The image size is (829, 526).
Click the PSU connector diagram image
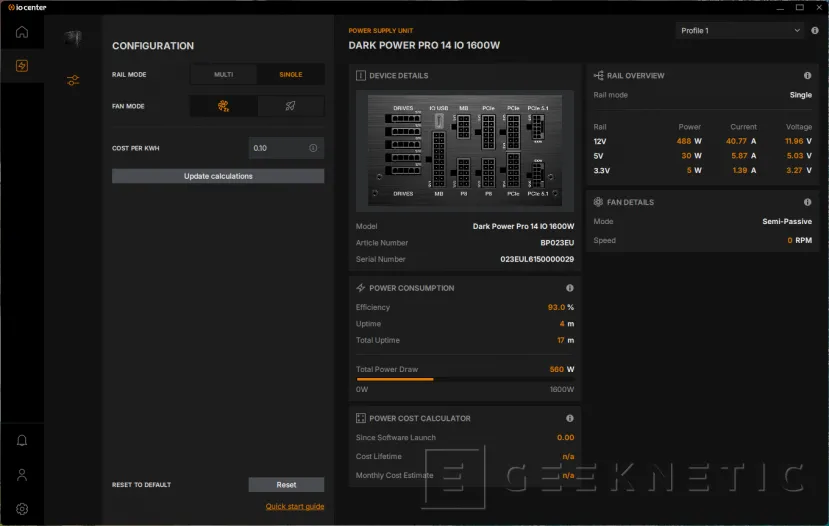click(465, 151)
